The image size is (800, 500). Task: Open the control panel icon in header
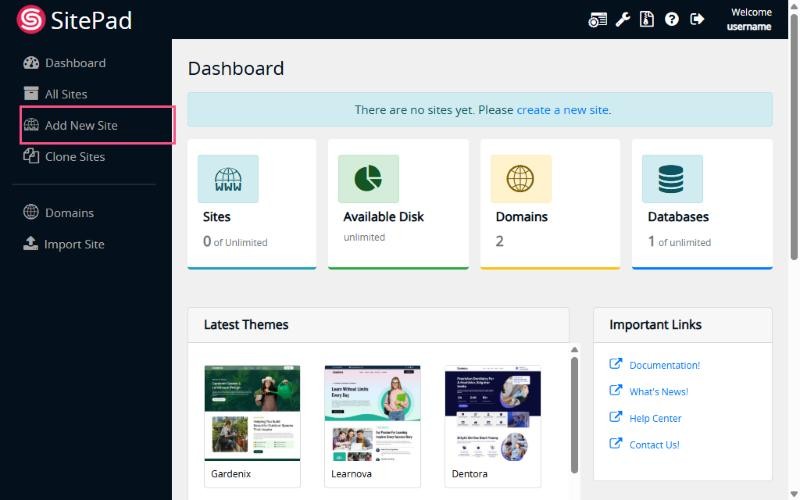[597, 19]
